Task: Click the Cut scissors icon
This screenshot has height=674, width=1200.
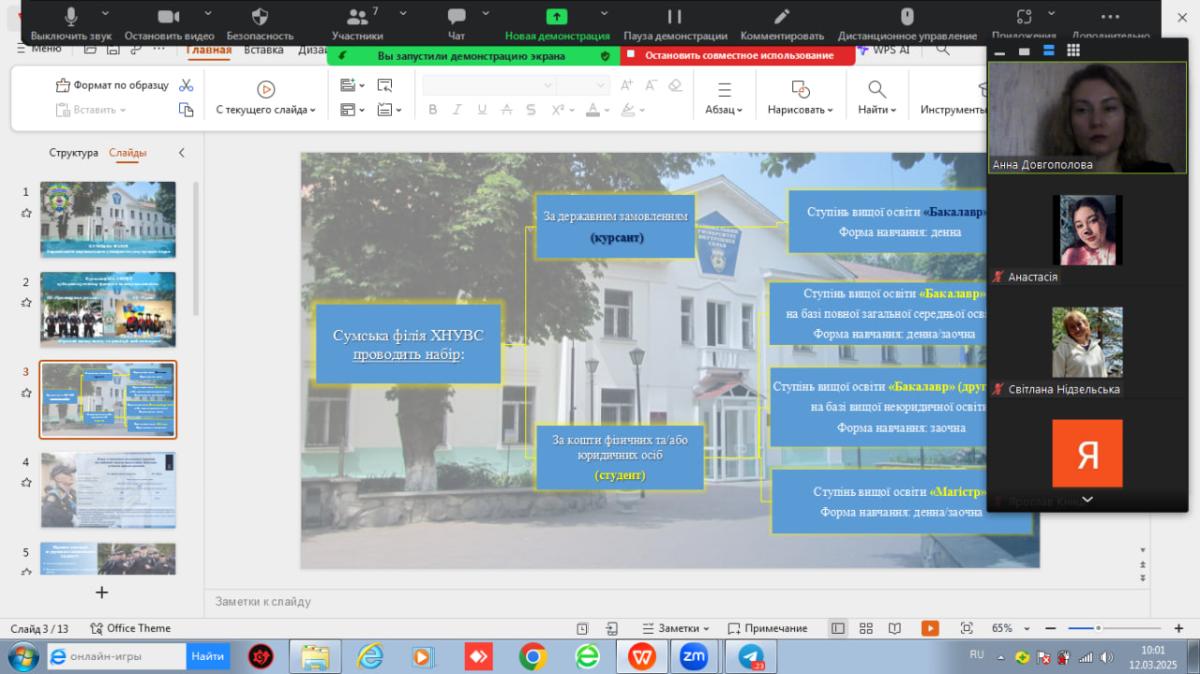Action: click(x=186, y=85)
